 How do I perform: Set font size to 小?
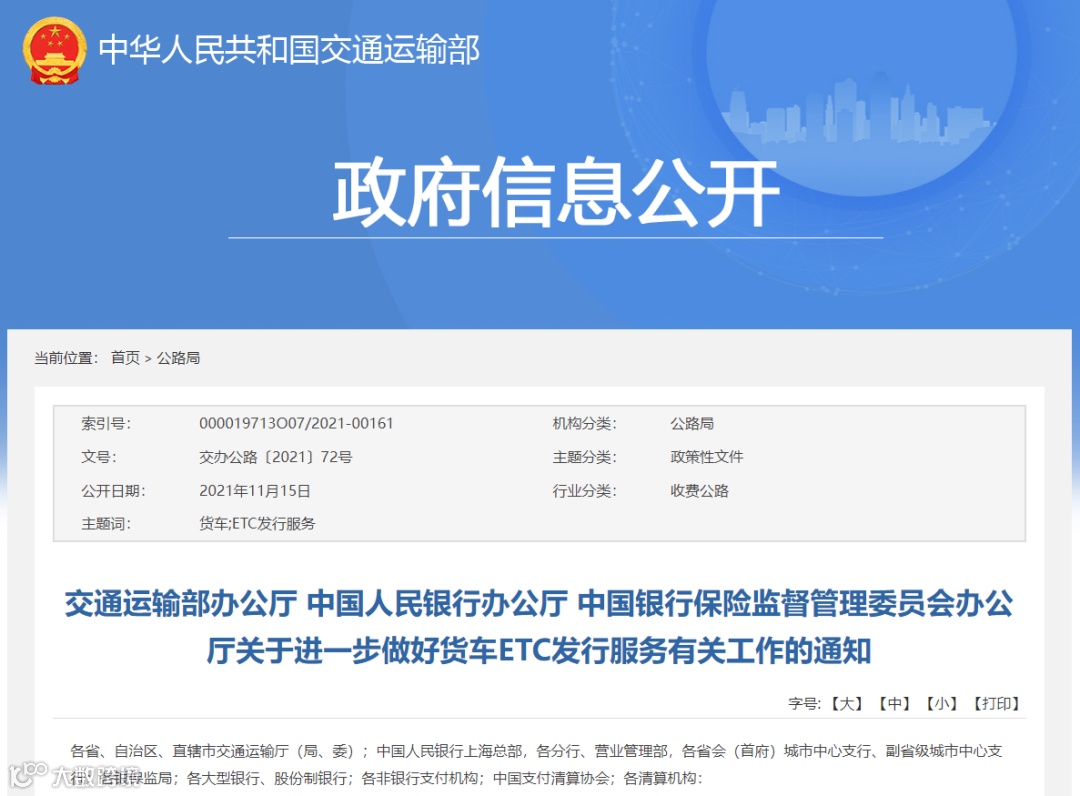pyautogui.click(x=942, y=704)
